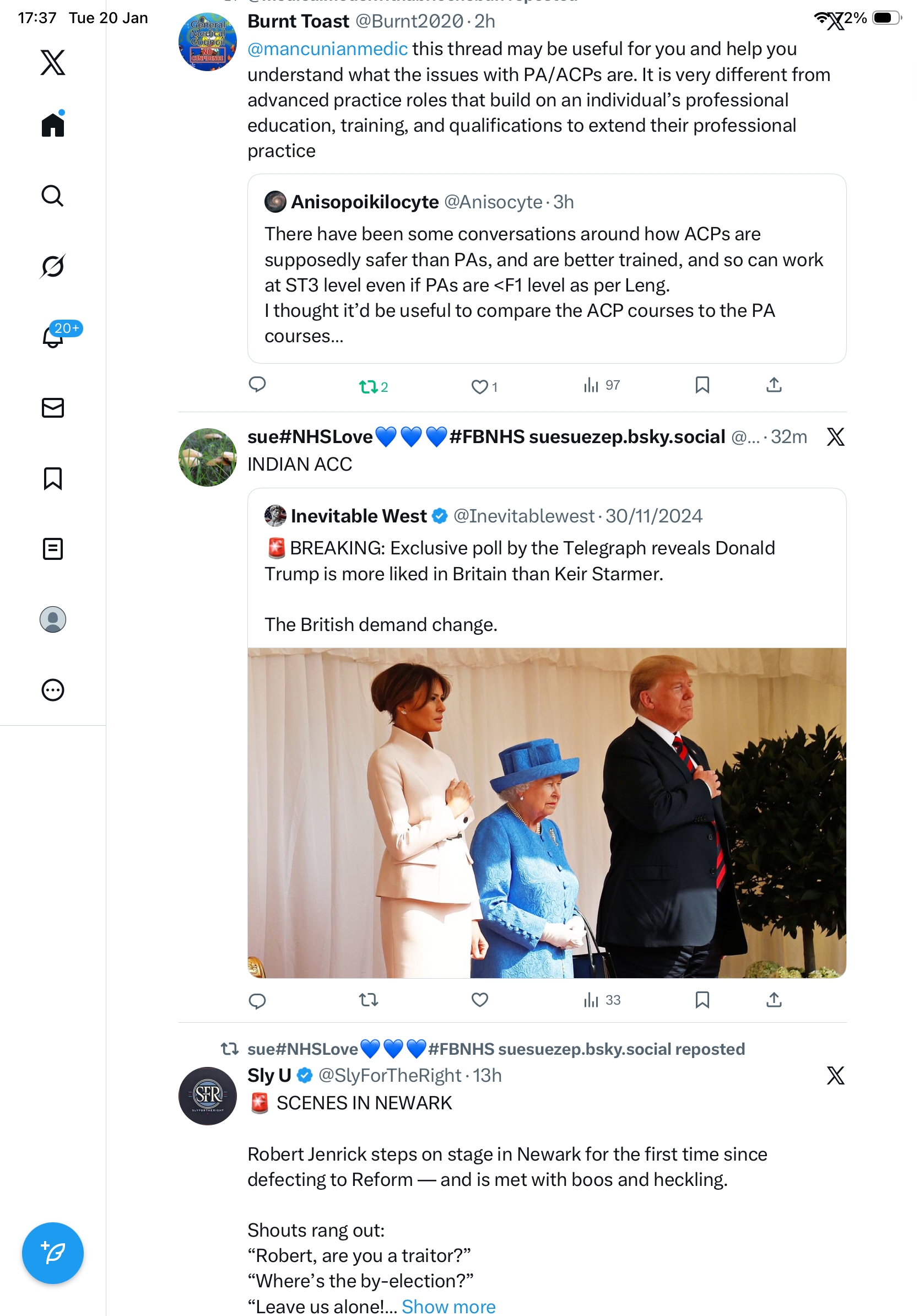Open the Bookmarks sidebar icon
The height and width of the screenshot is (1316, 919).
coord(53,478)
